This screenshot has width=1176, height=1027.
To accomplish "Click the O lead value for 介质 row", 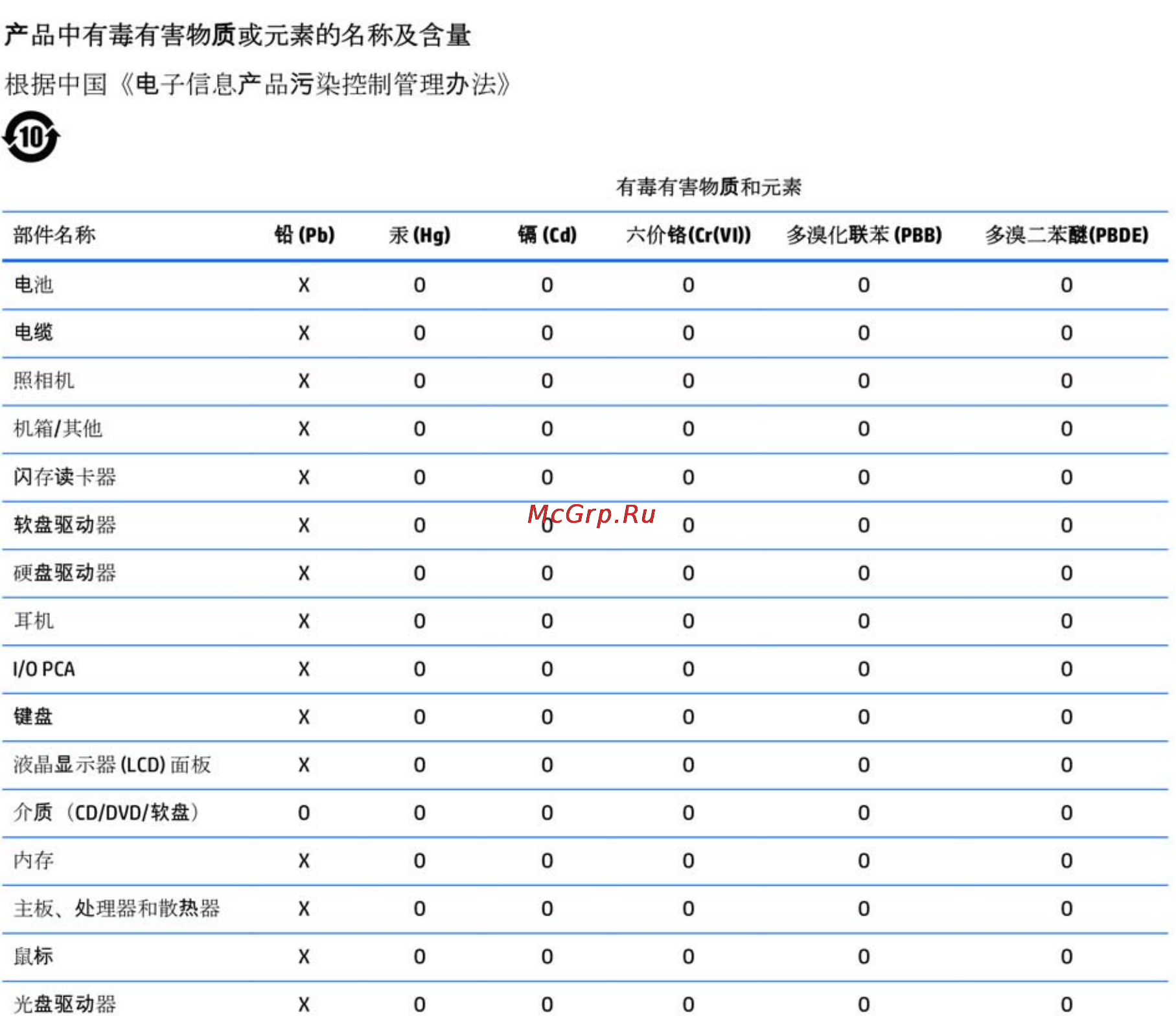I will click(x=304, y=813).
